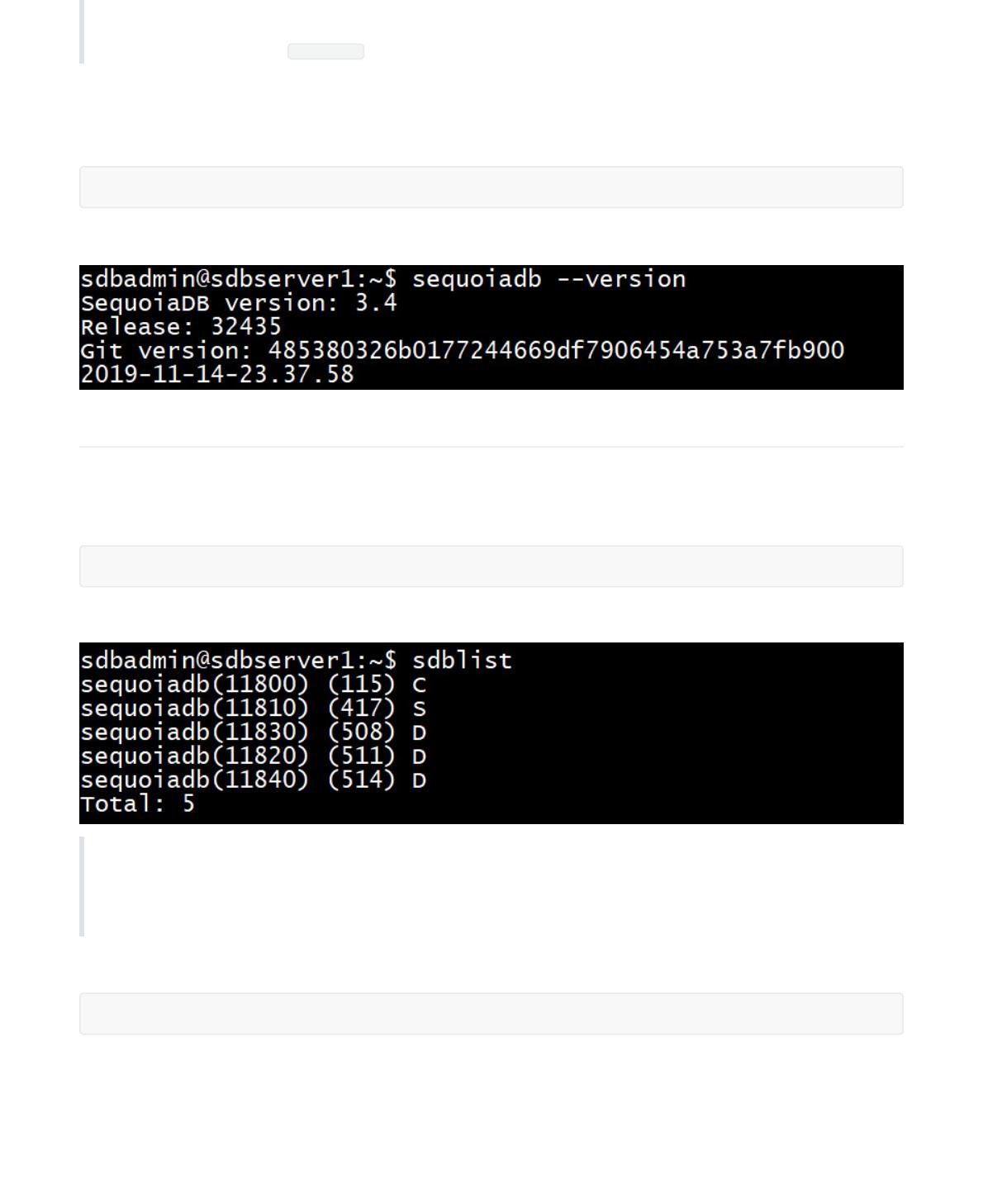Click the sequoiadb --version command prompt line

382,278
